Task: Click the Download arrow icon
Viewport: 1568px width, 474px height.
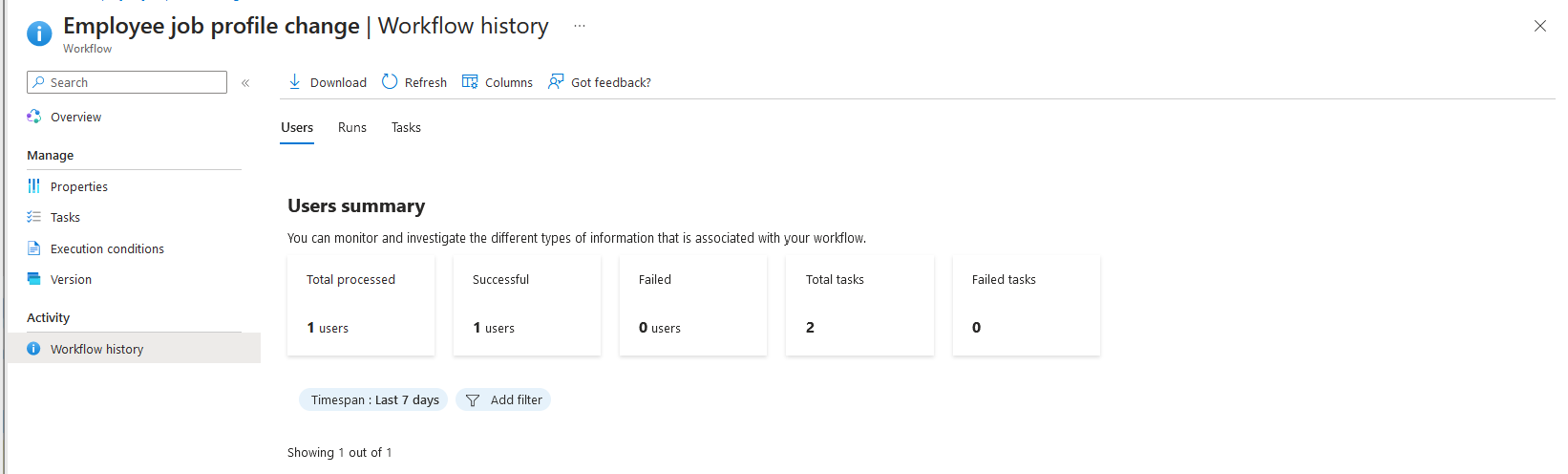Action: click(x=295, y=82)
